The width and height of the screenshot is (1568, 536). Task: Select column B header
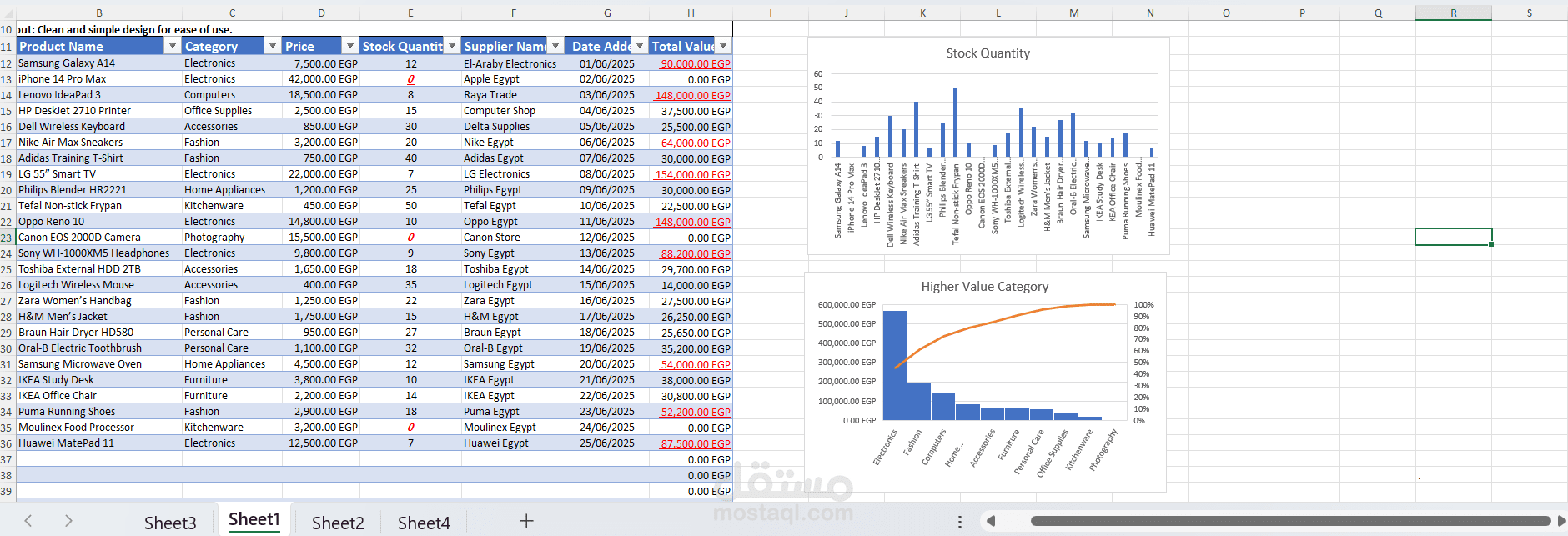coord(99,13)
